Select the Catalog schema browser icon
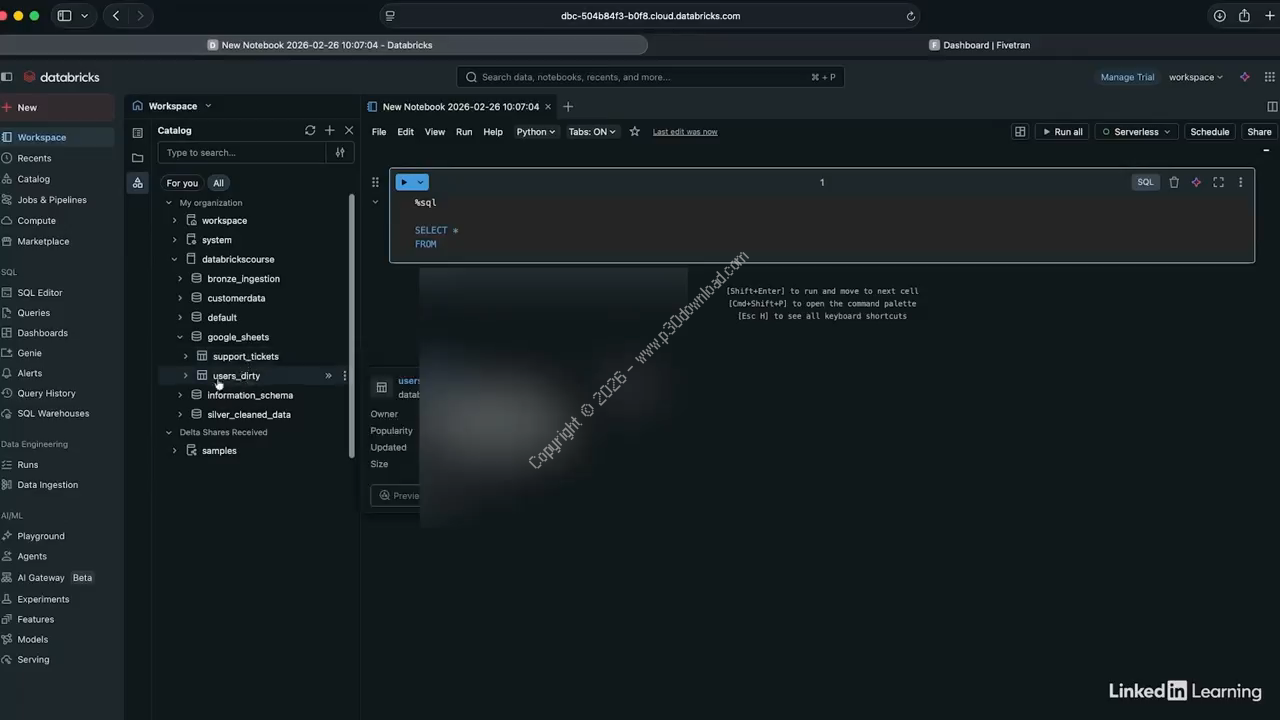The image size is (1280, 720). (138, 182)
